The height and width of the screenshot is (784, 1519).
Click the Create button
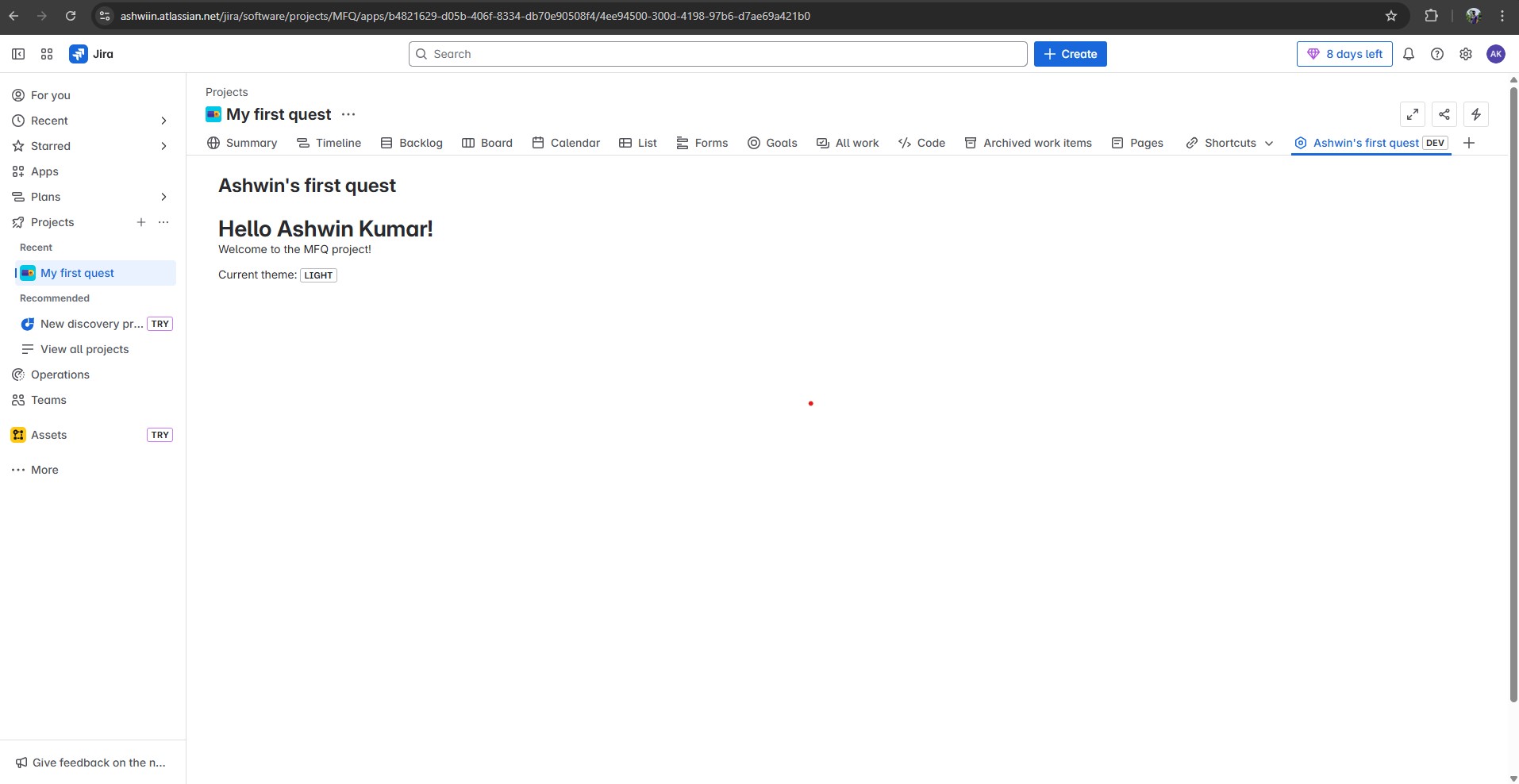coord(1070,54)
